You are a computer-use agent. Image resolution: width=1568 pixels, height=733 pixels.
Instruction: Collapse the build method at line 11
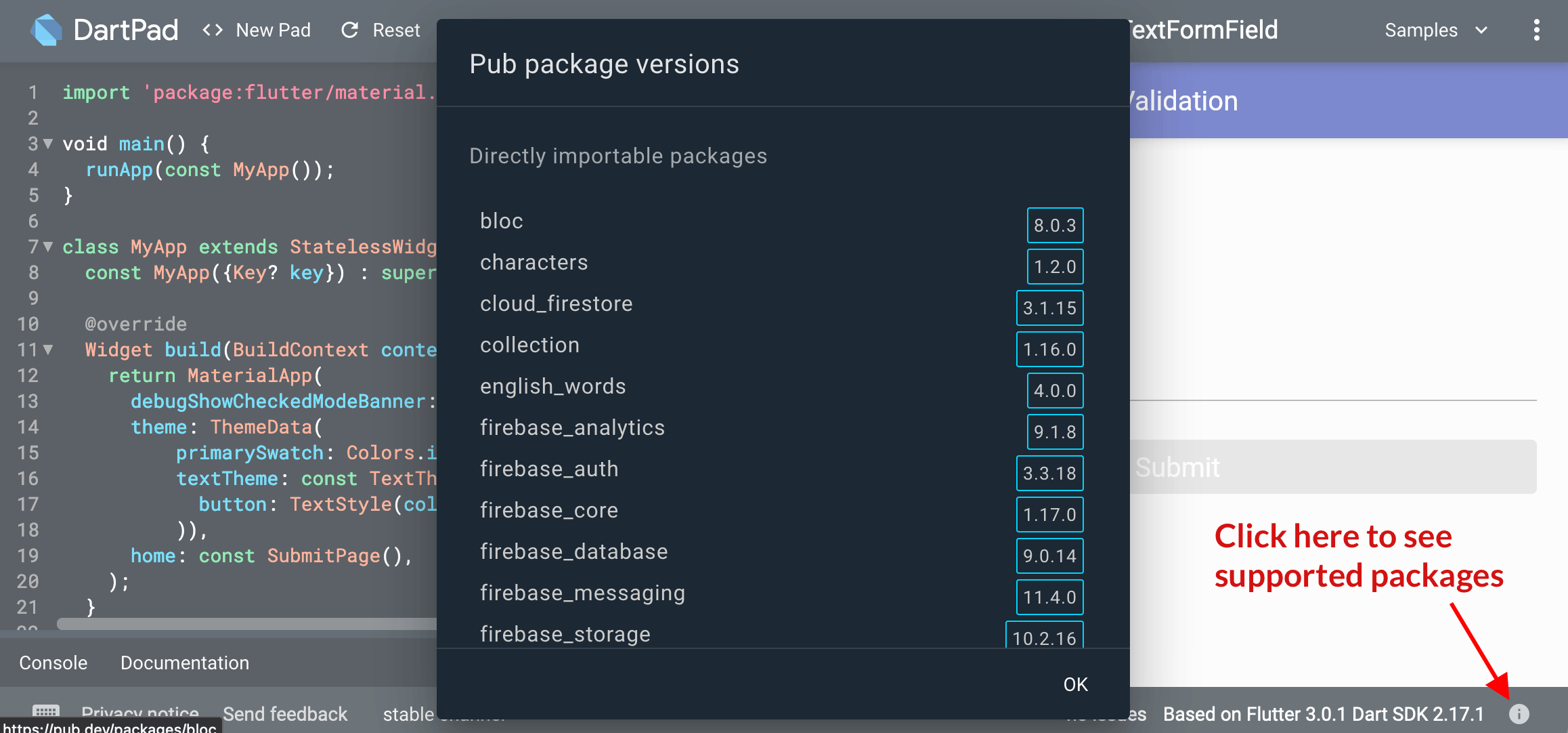click(47, 350)
